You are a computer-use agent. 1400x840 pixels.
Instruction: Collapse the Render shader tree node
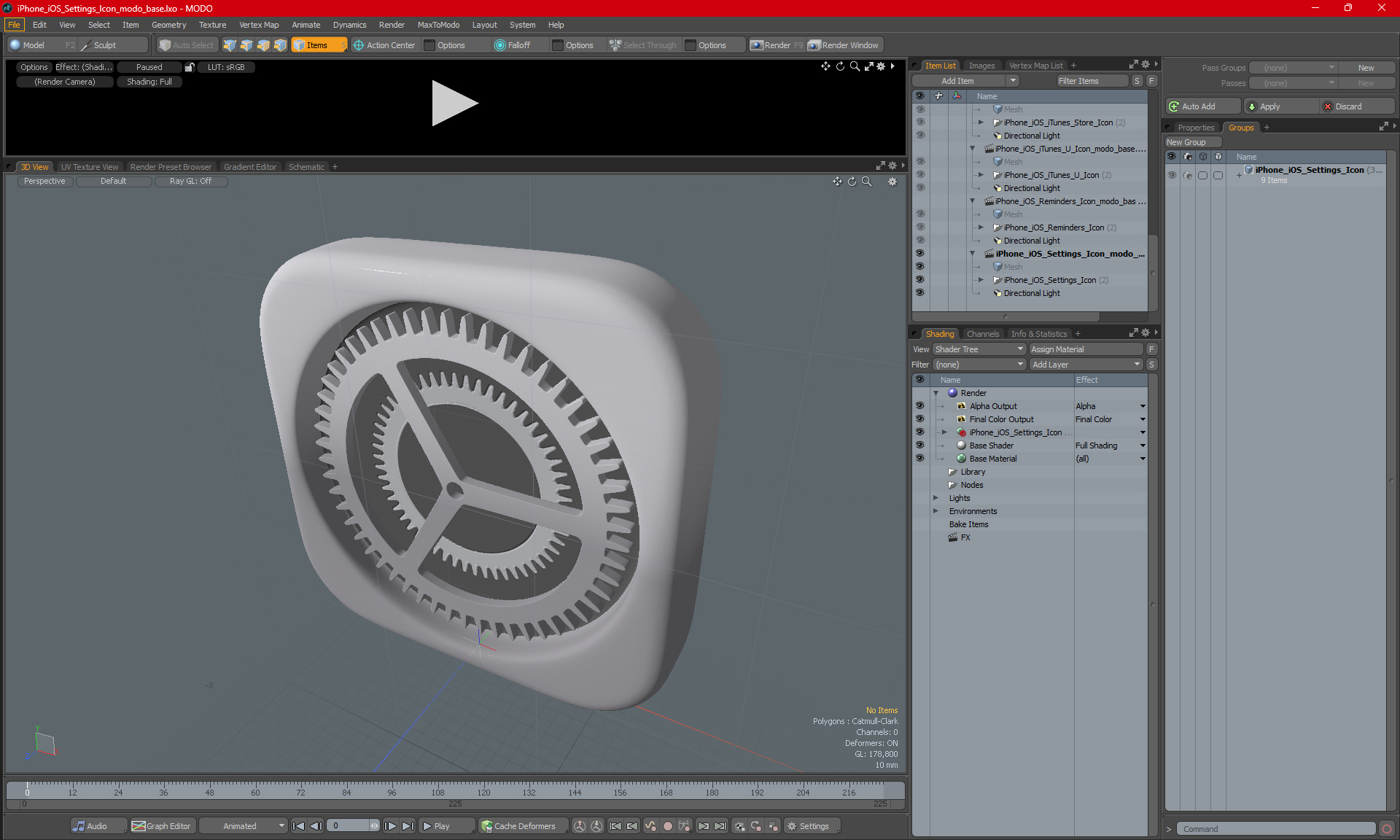coord(936,393)
